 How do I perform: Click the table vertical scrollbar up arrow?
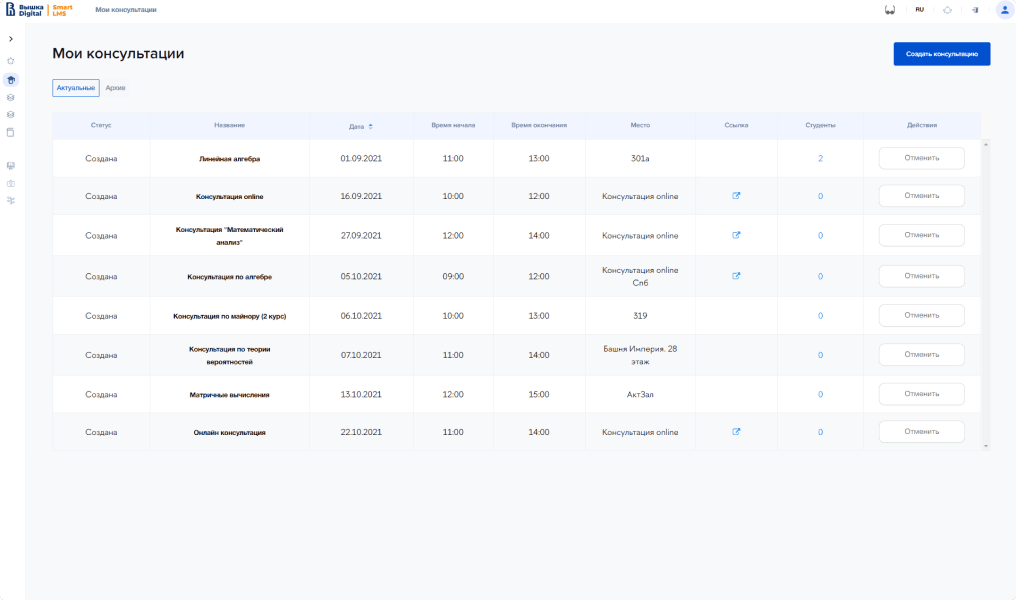(x=986, y=144)
